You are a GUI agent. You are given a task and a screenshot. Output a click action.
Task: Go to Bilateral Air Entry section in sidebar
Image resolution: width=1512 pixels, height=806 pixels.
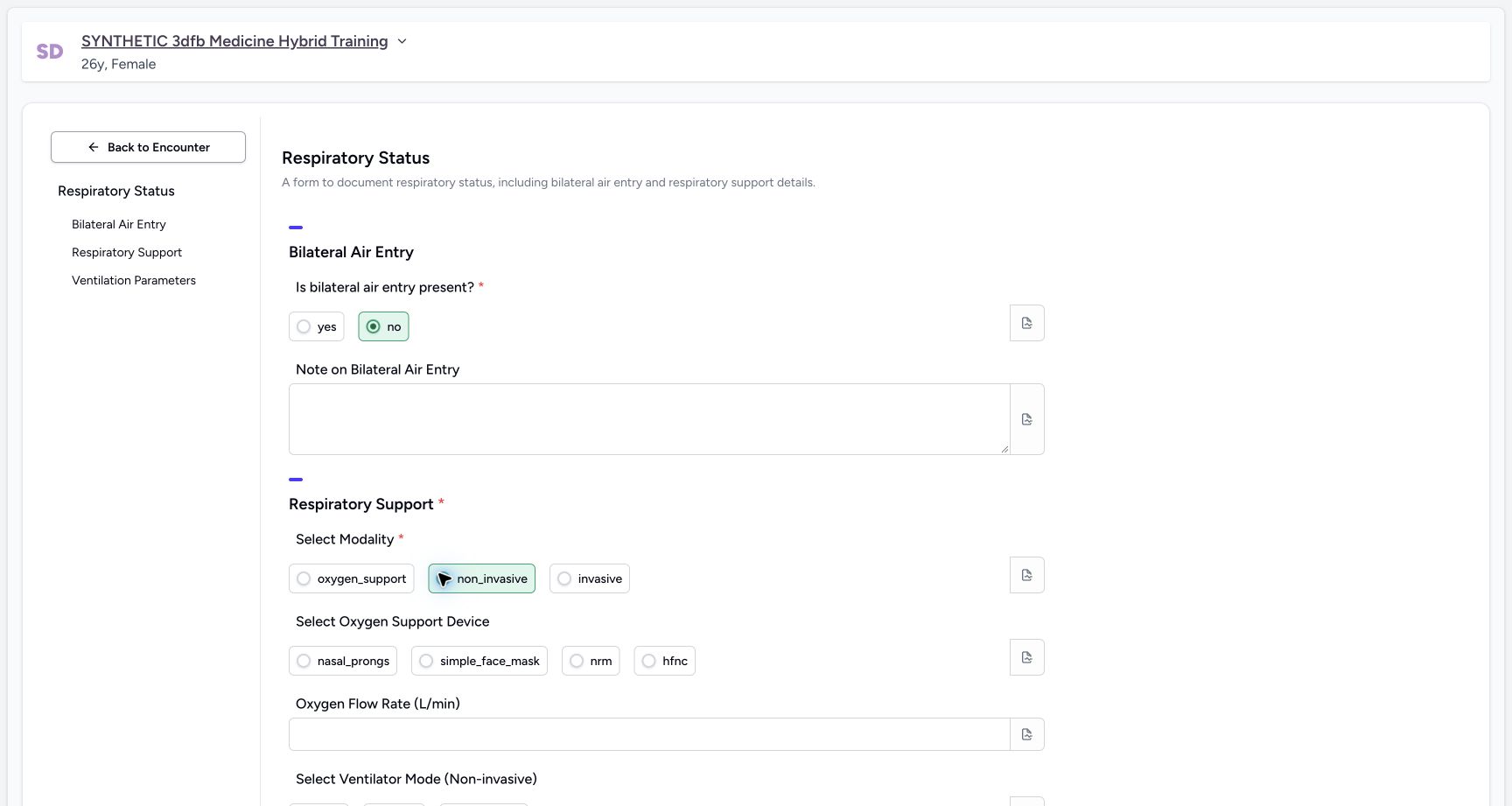[x=119, y=224]
